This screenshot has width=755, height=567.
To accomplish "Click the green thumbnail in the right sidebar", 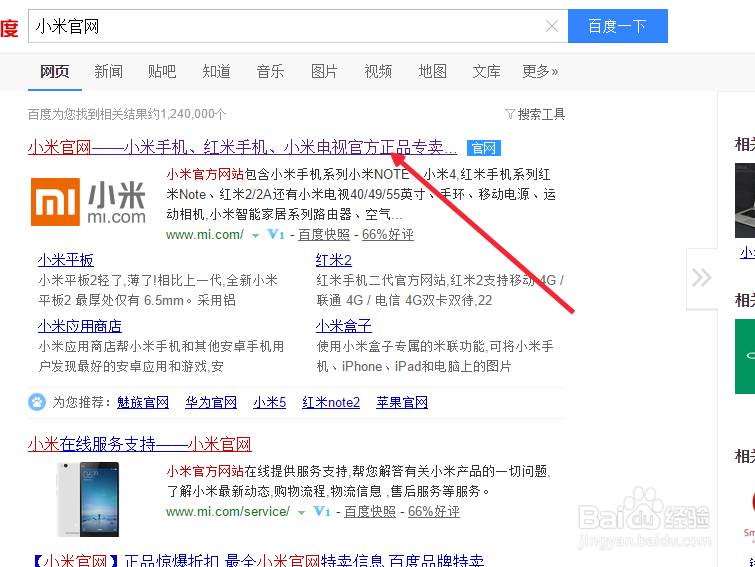I will tap(745, 356).
